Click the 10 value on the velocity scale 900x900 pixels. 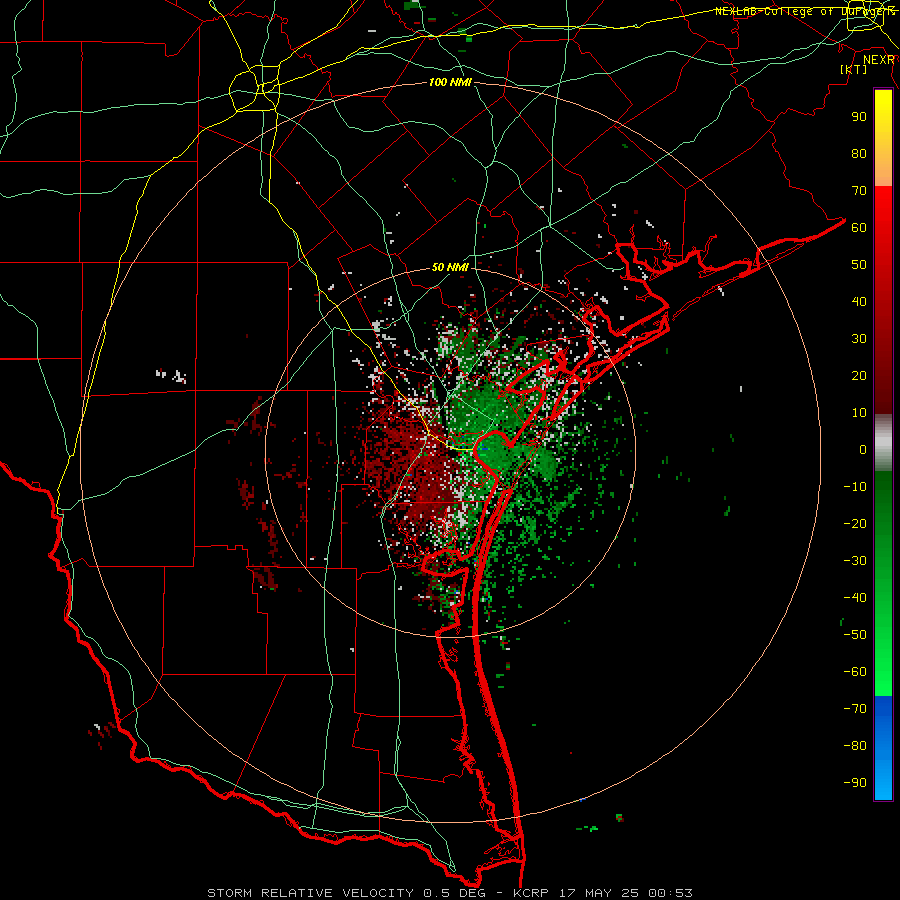tap(859, 413)
